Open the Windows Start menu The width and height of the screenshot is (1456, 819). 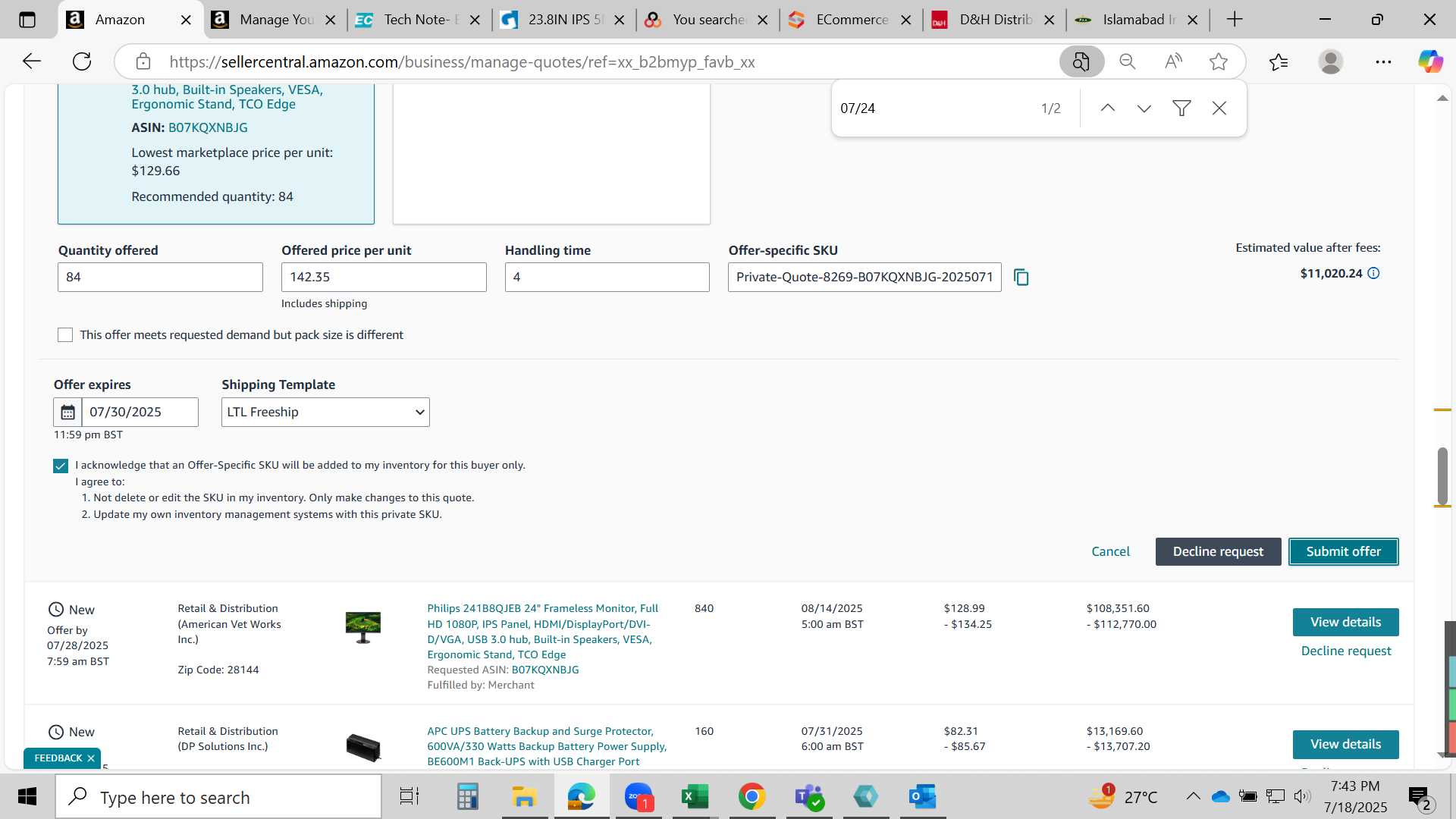(27, 797)
